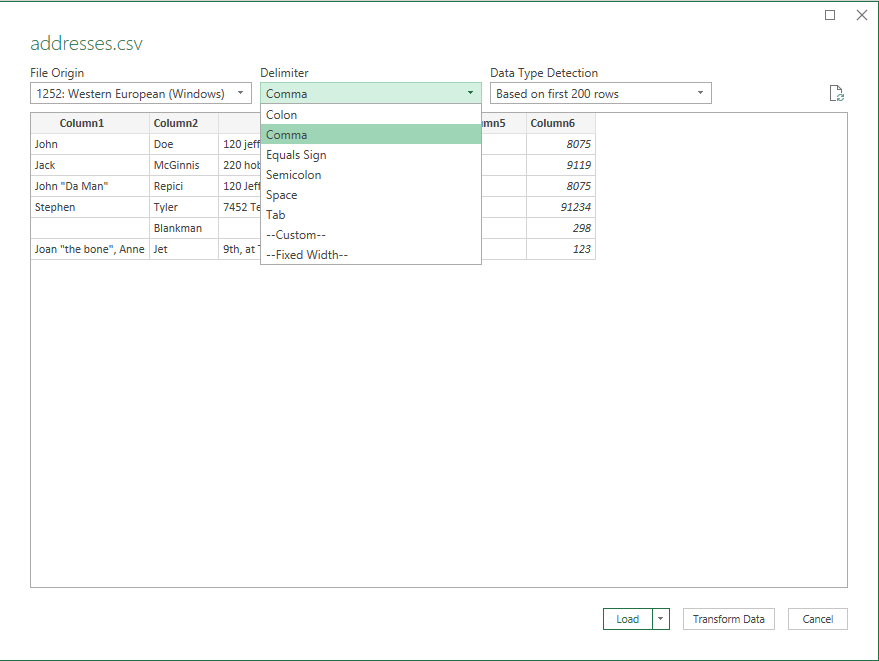The width and height of the screenshot is (879, 661).
Task: Click the 123 value cell
Action: tap(561, 249)
